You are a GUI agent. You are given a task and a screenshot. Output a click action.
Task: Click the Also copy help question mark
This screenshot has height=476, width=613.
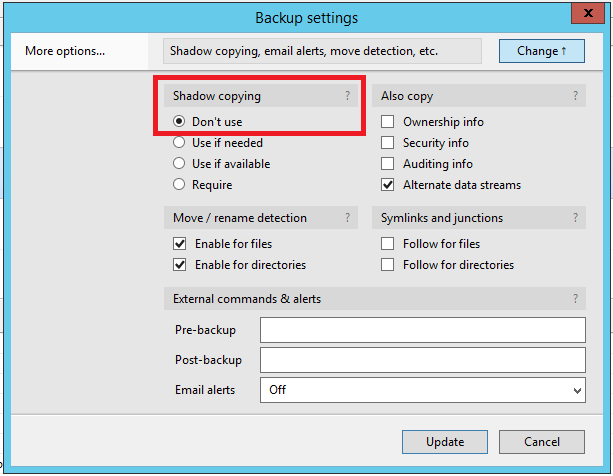[575, 96]
